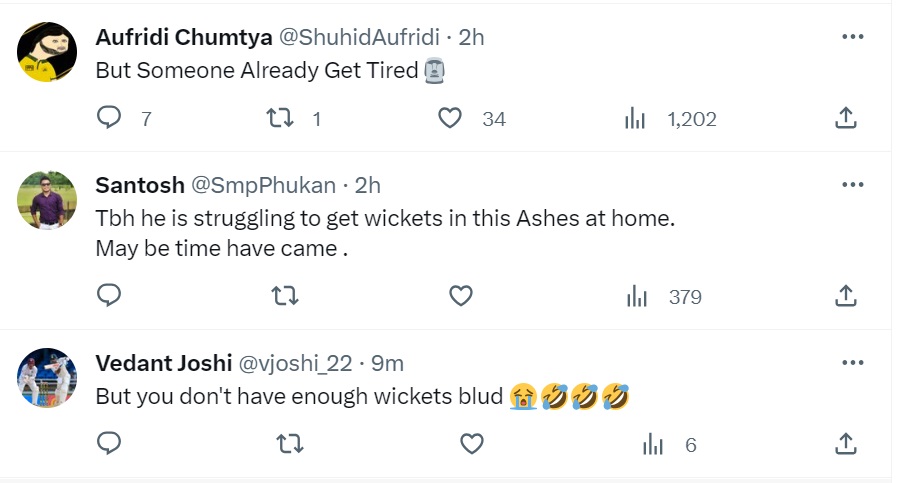Retweet Aufridi Chumtya's tweet

tap(282, 119)
